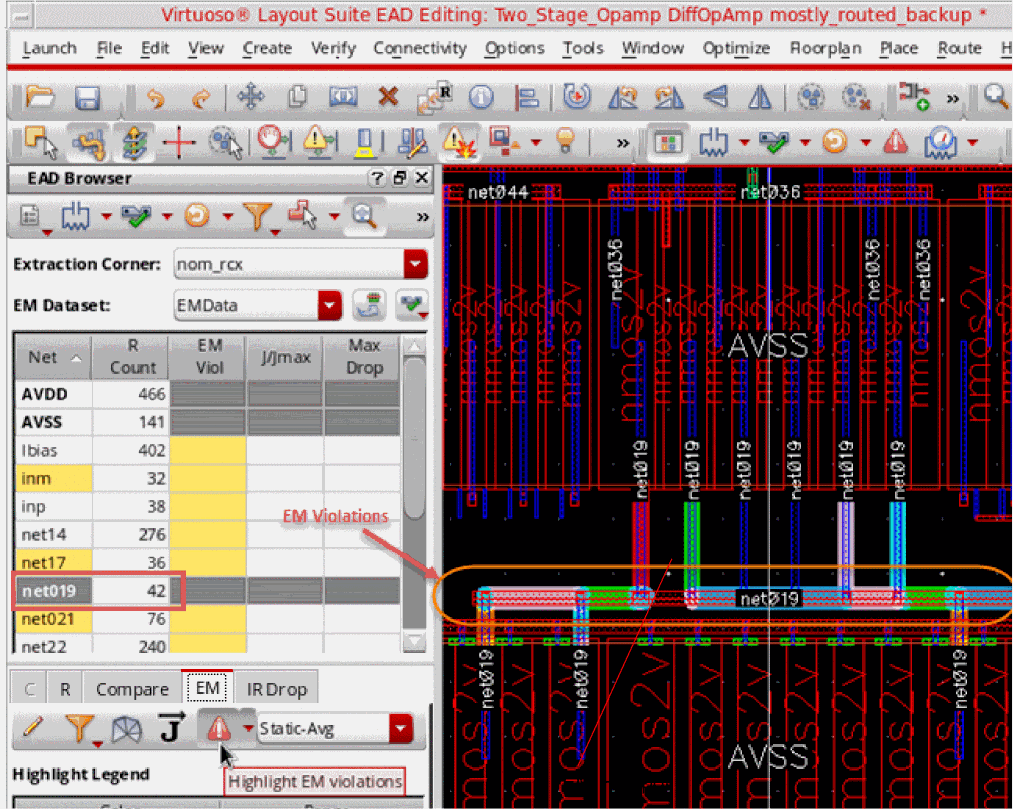The image size is (1013, 809).
Task: Click the funnel filter icon in EAD Browser toolbar
Action: (257, 215)
